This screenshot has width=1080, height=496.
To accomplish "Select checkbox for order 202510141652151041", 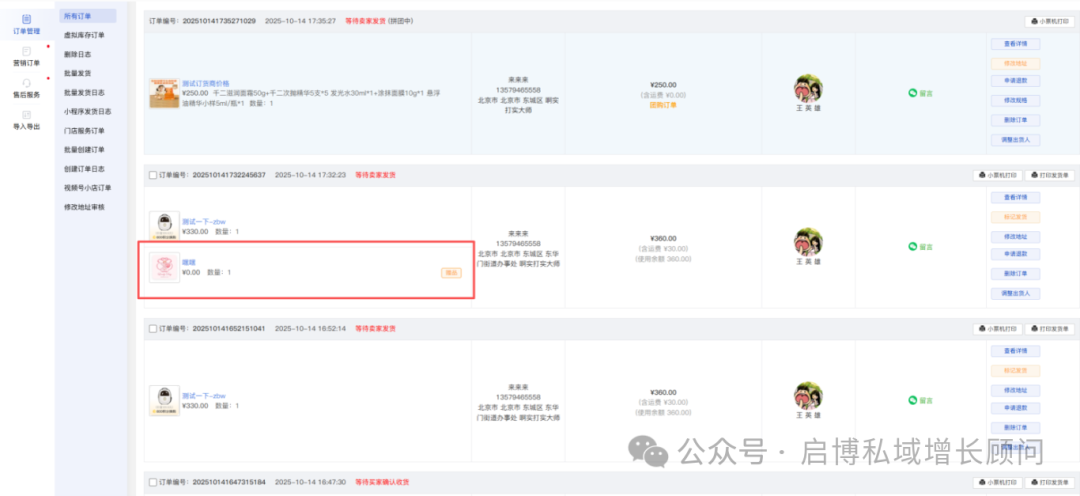I will tap(152, 328).
